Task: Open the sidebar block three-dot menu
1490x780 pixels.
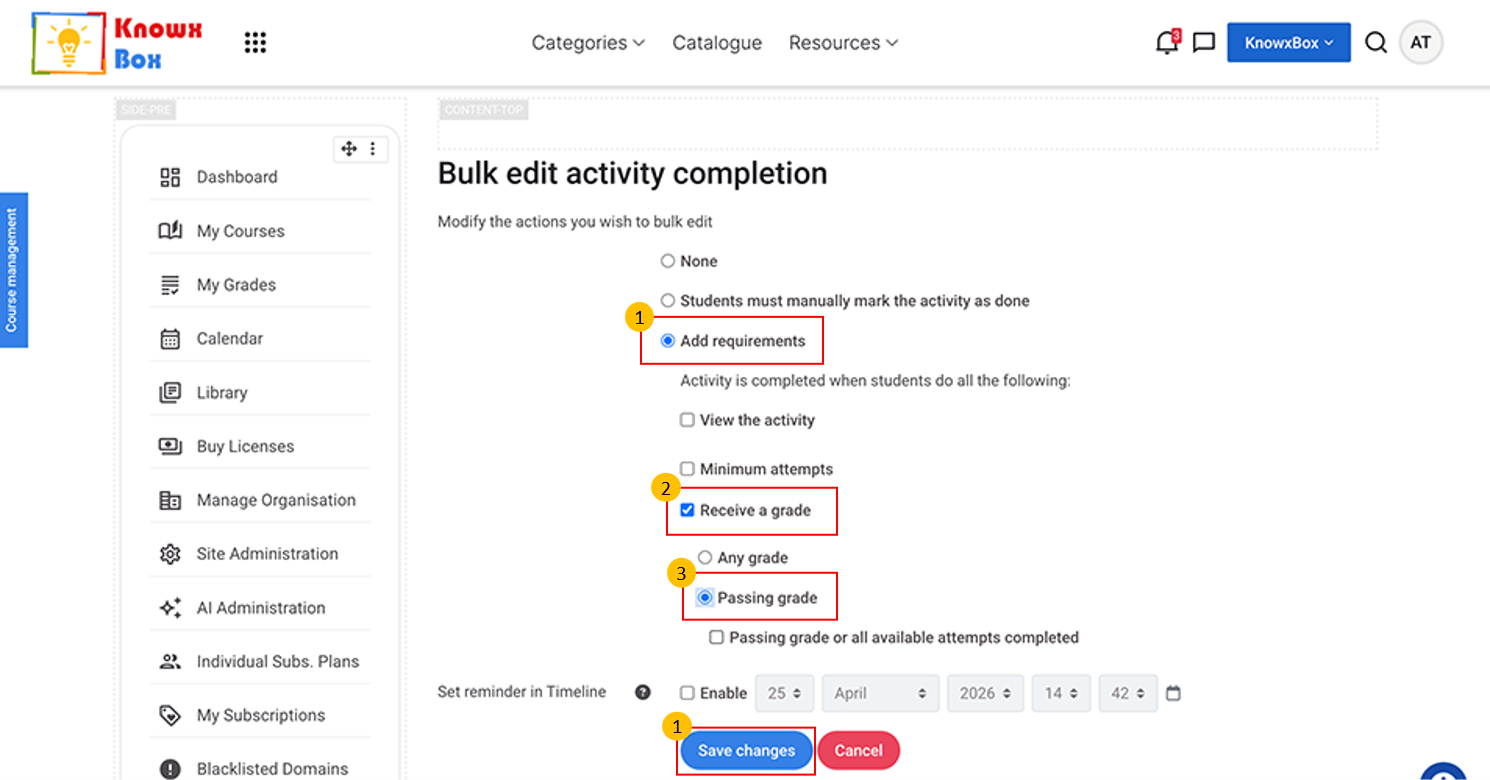Action: [373, 149]
